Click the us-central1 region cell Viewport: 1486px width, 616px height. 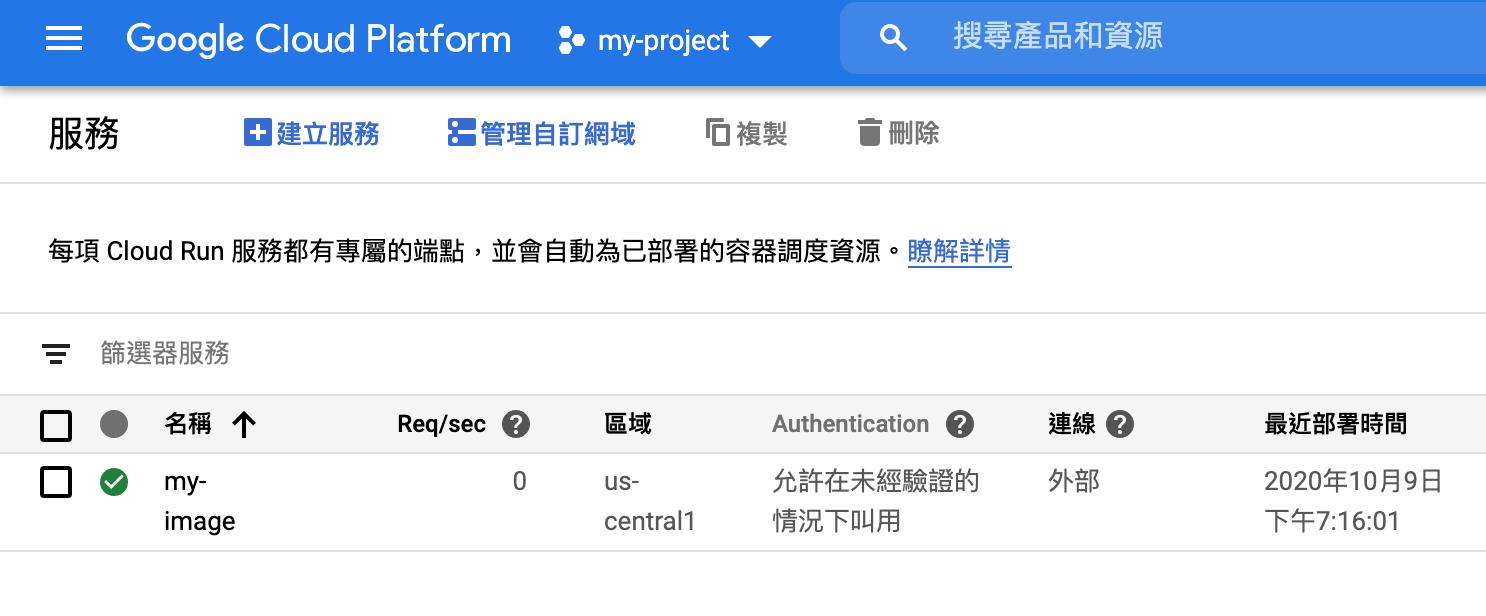650,502
